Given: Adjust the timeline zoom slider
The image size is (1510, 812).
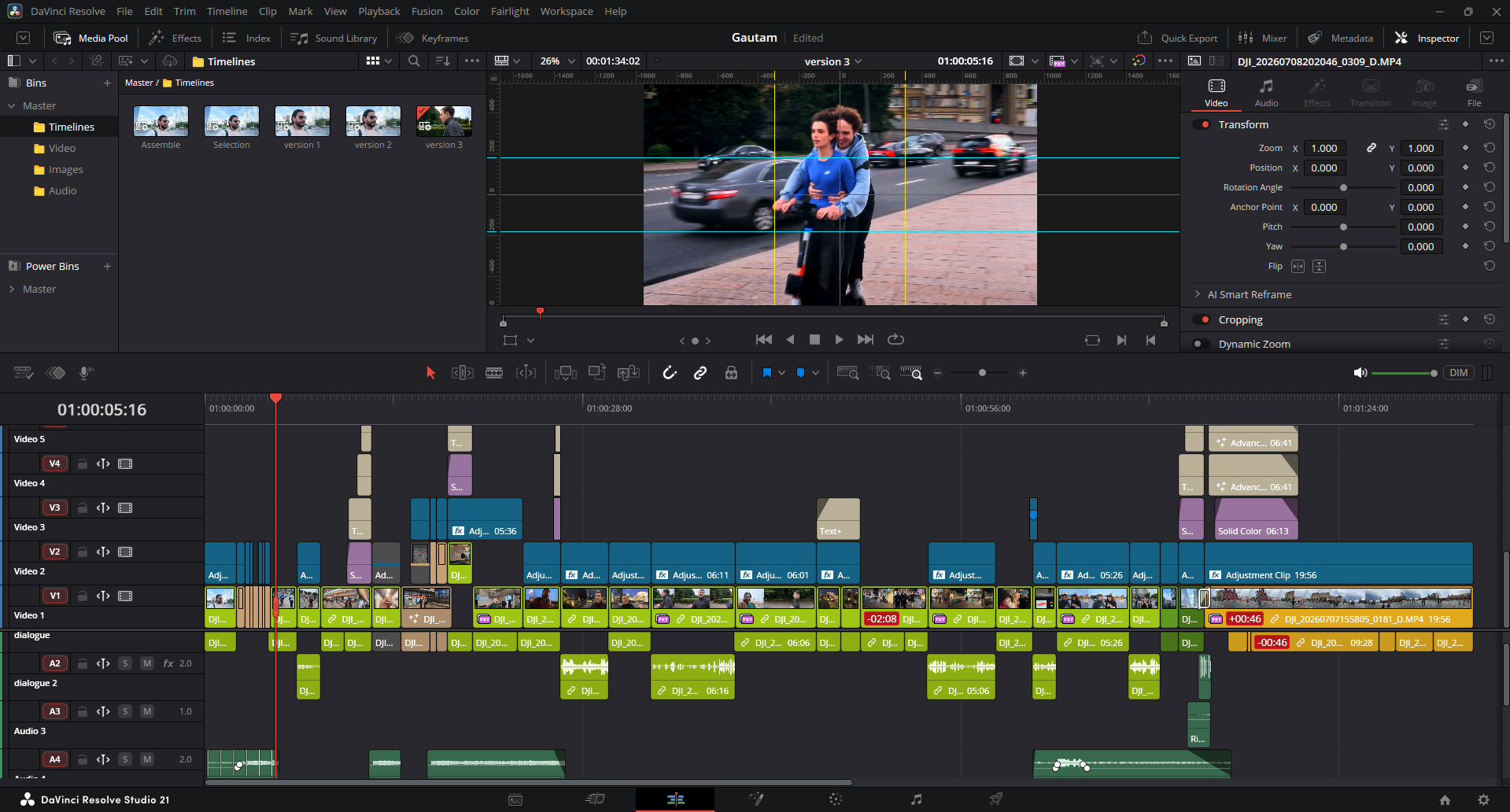Looking at the screenshot, I should tap(981, 373).
